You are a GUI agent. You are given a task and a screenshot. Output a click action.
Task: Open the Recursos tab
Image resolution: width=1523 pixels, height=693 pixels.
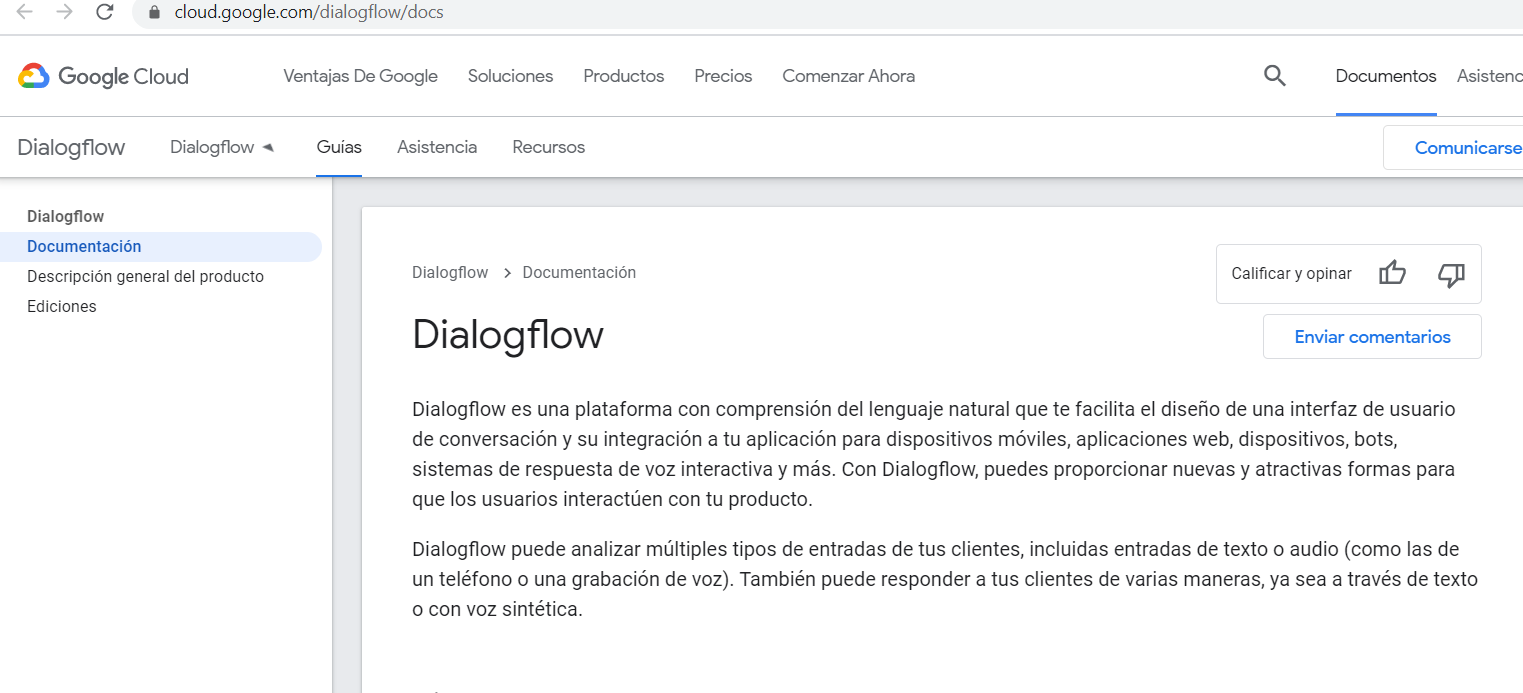[x=548, y=146]
